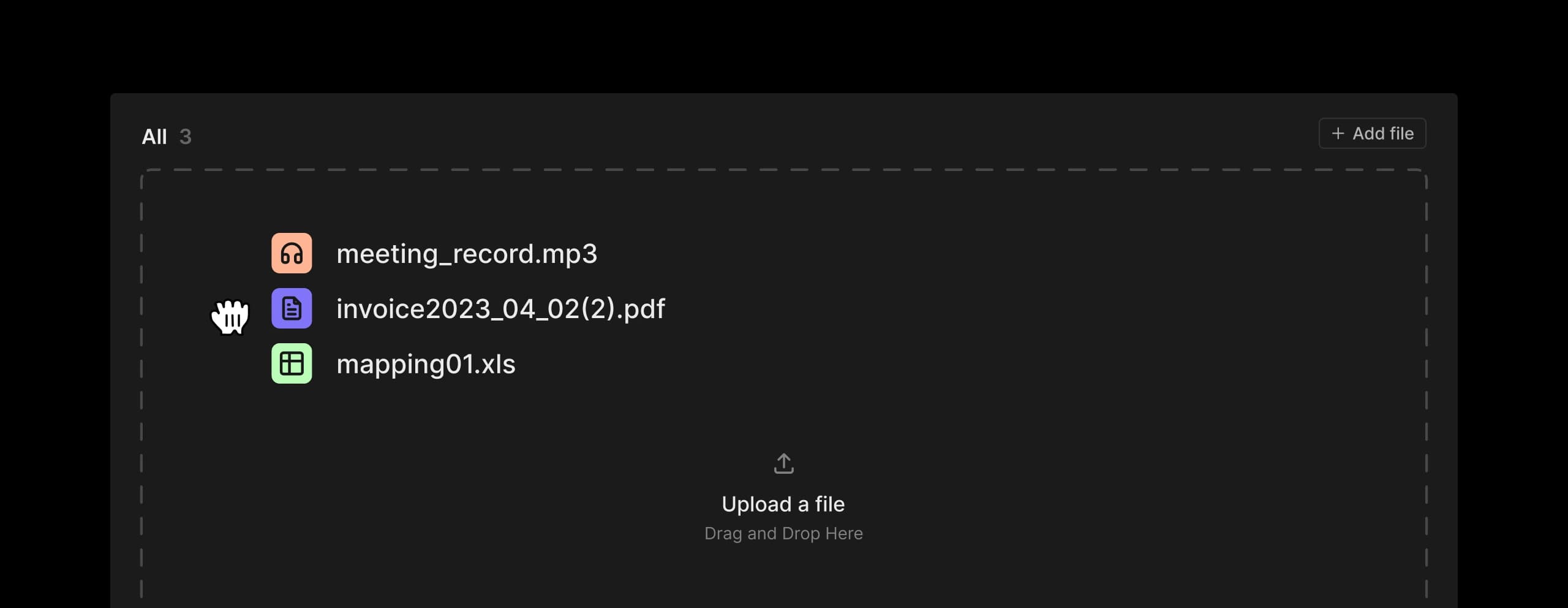Image resolution: width=1568 pixels, height=608 pixels.
Task: Click the "All" heading above the file list
Action: click(154, 137)
